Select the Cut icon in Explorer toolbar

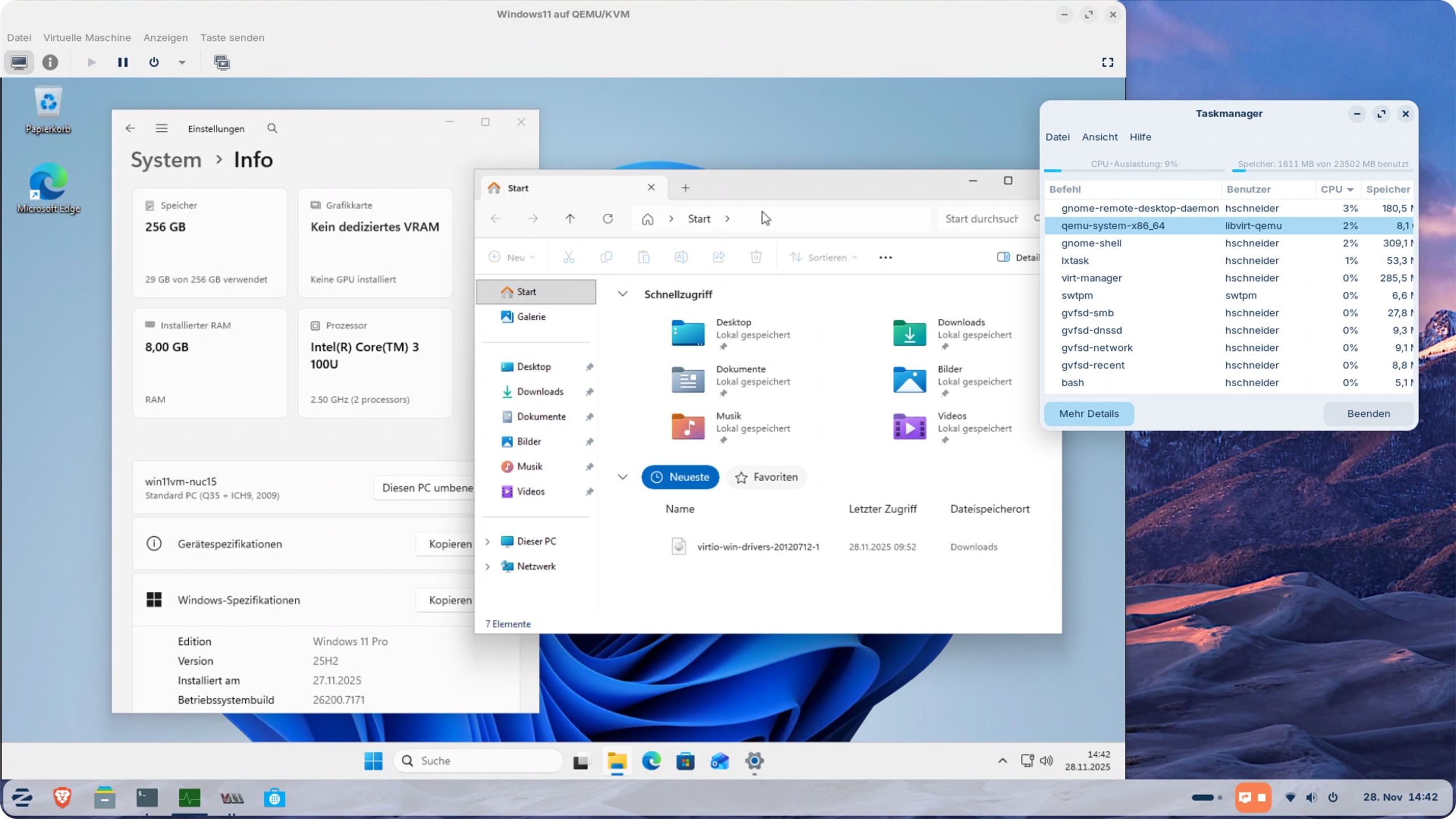[569, 257]
